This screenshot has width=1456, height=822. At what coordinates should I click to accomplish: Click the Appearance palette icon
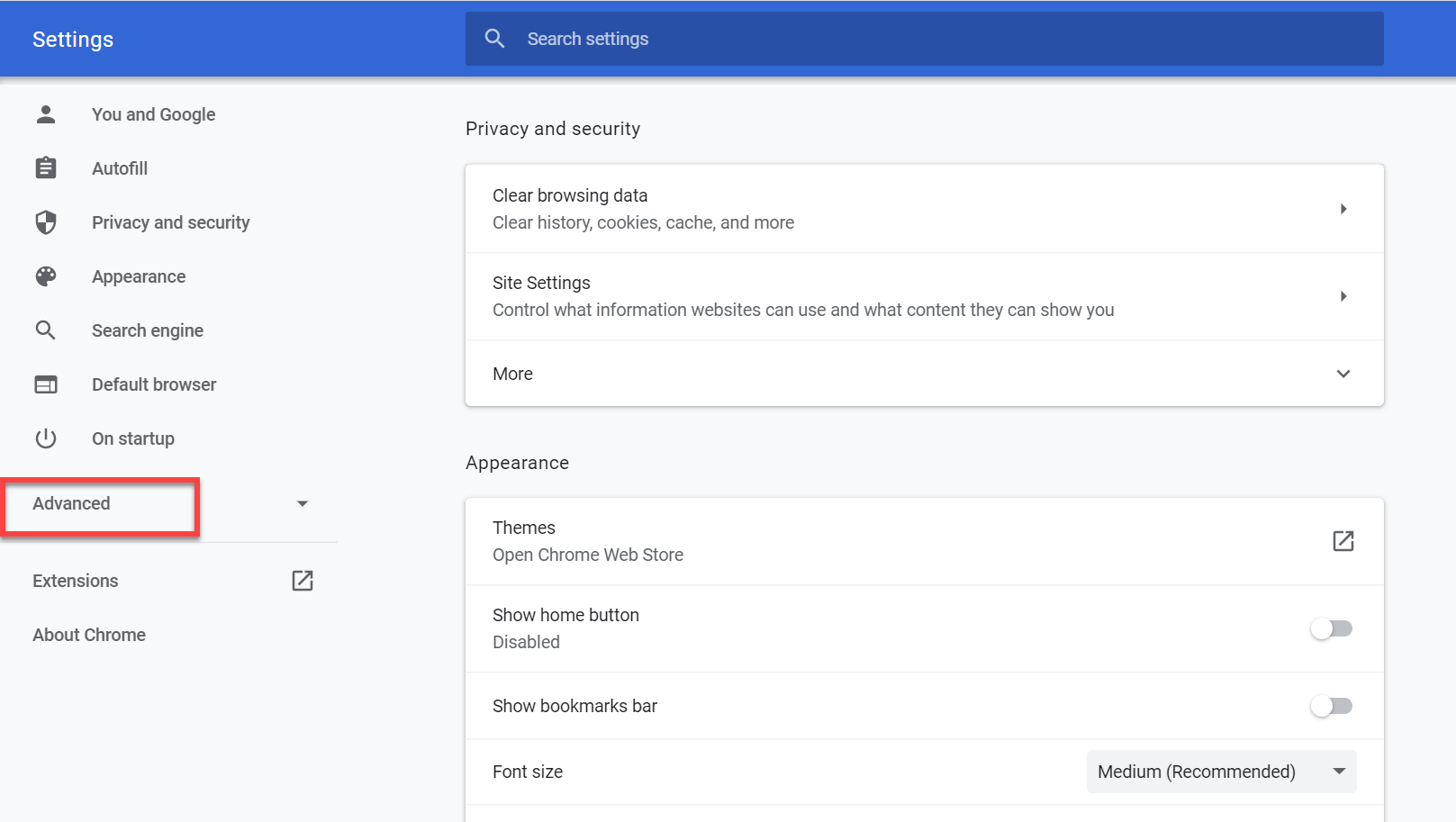click(x=46, y=276)
